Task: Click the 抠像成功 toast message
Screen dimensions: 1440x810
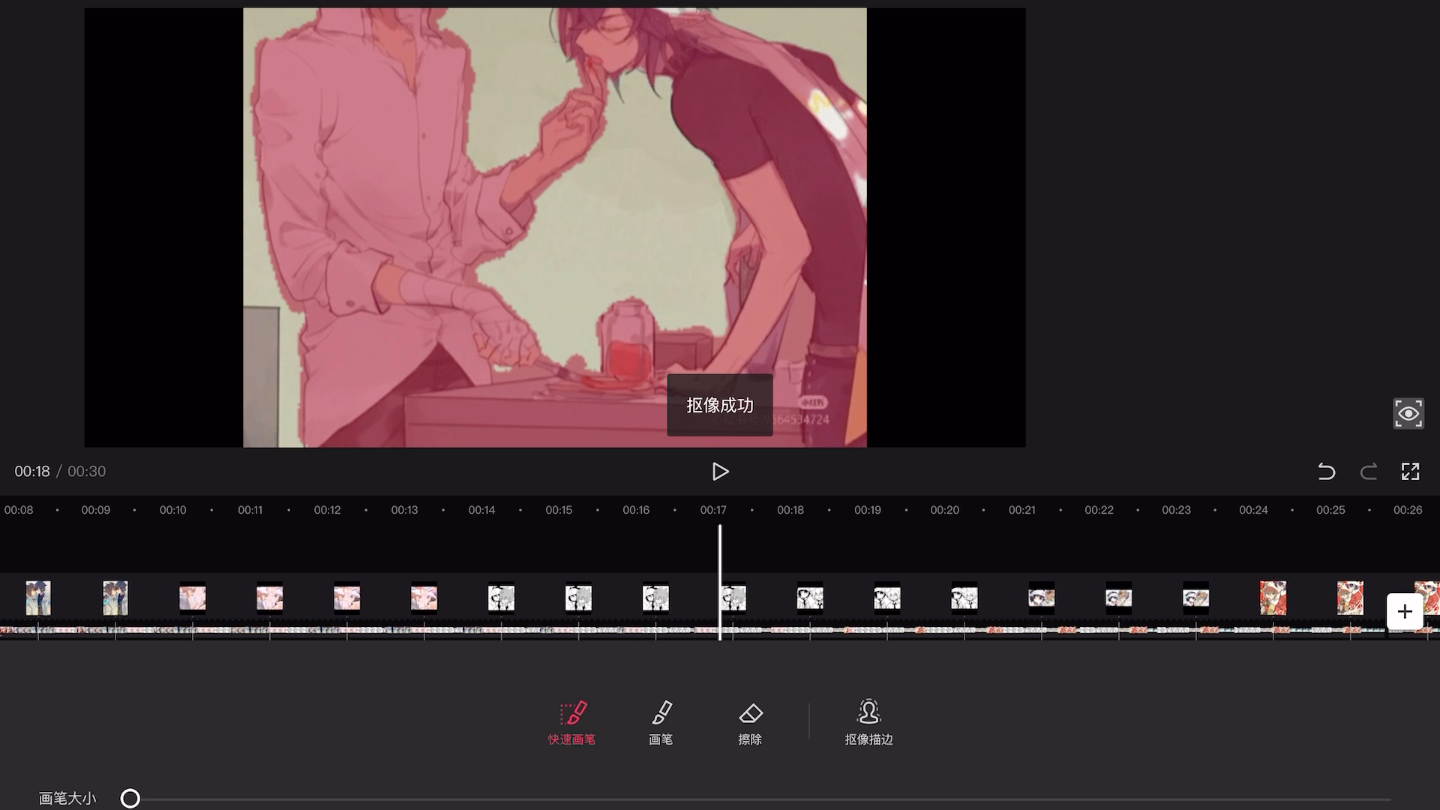Action: click(720, 405)
